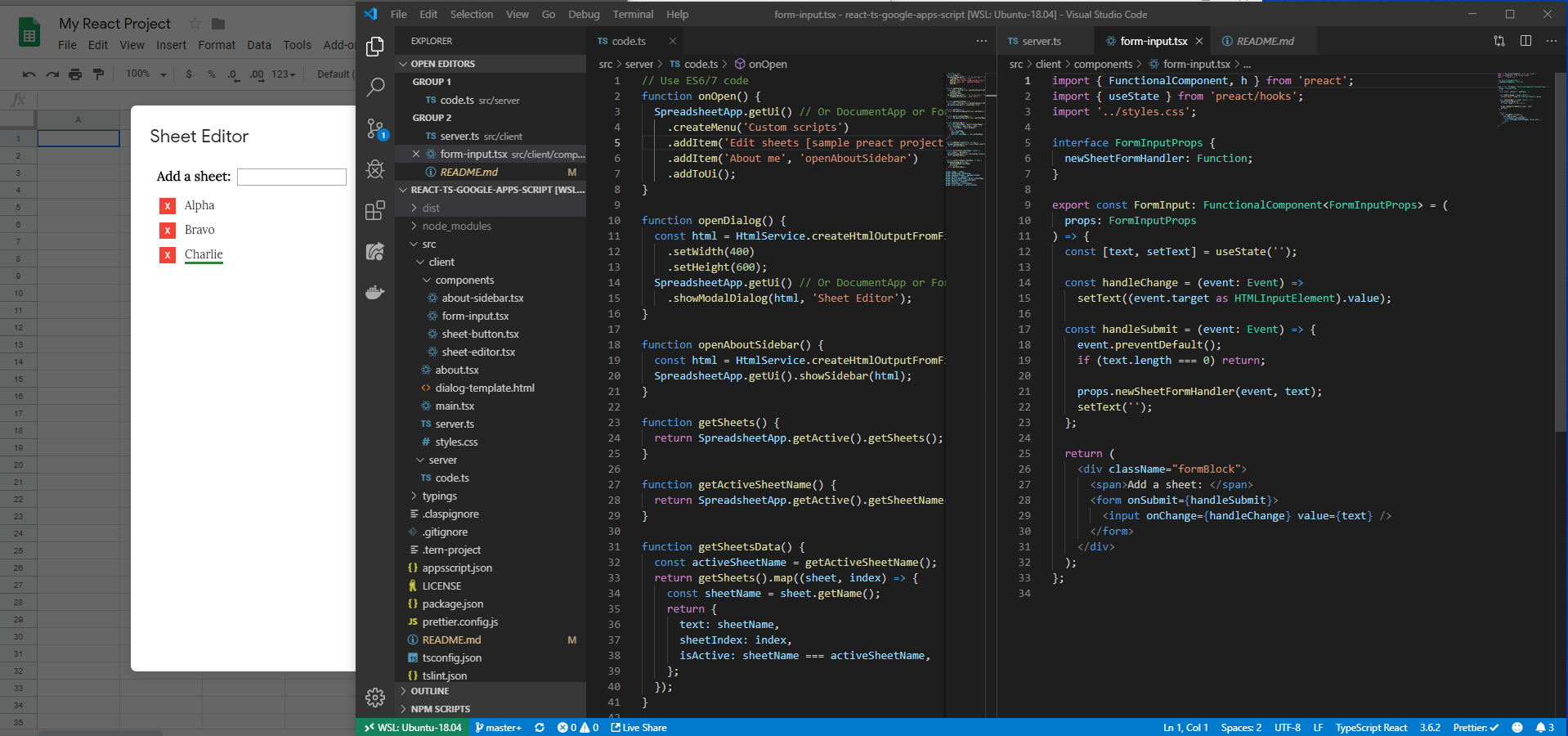Collapse the components folder
Viewport: 1568px width, 736px height.
[491, 280]
